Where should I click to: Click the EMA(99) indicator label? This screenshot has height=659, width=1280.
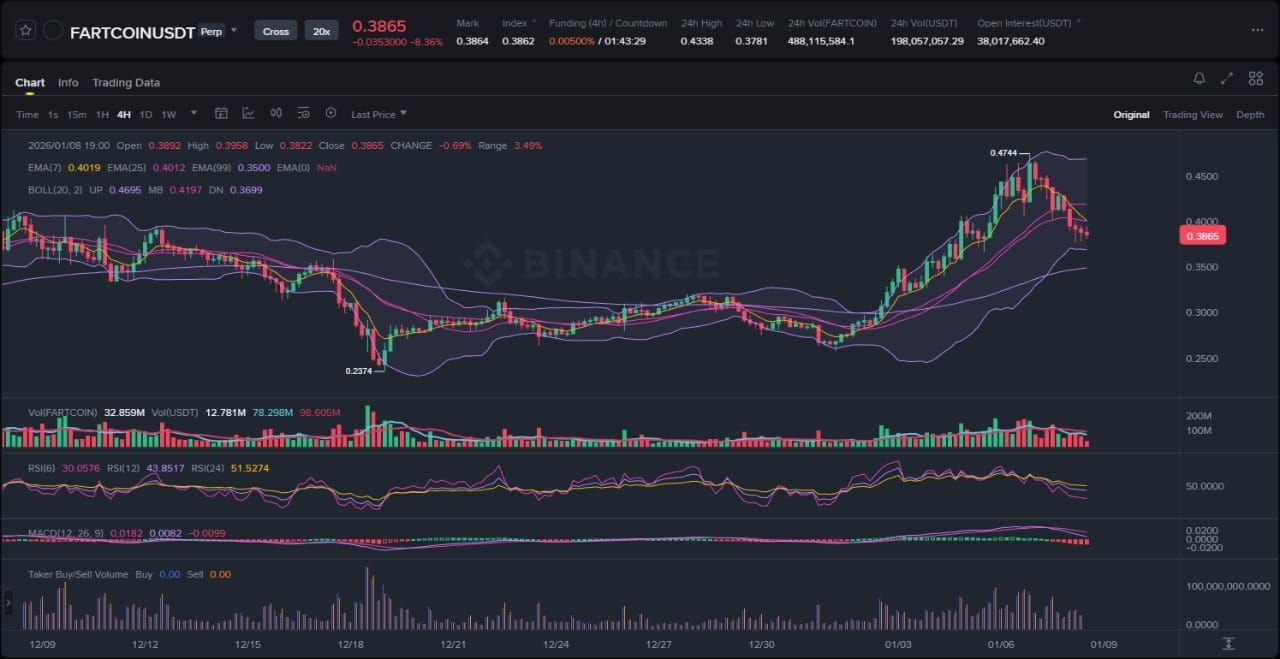click(x=211, y=168)
